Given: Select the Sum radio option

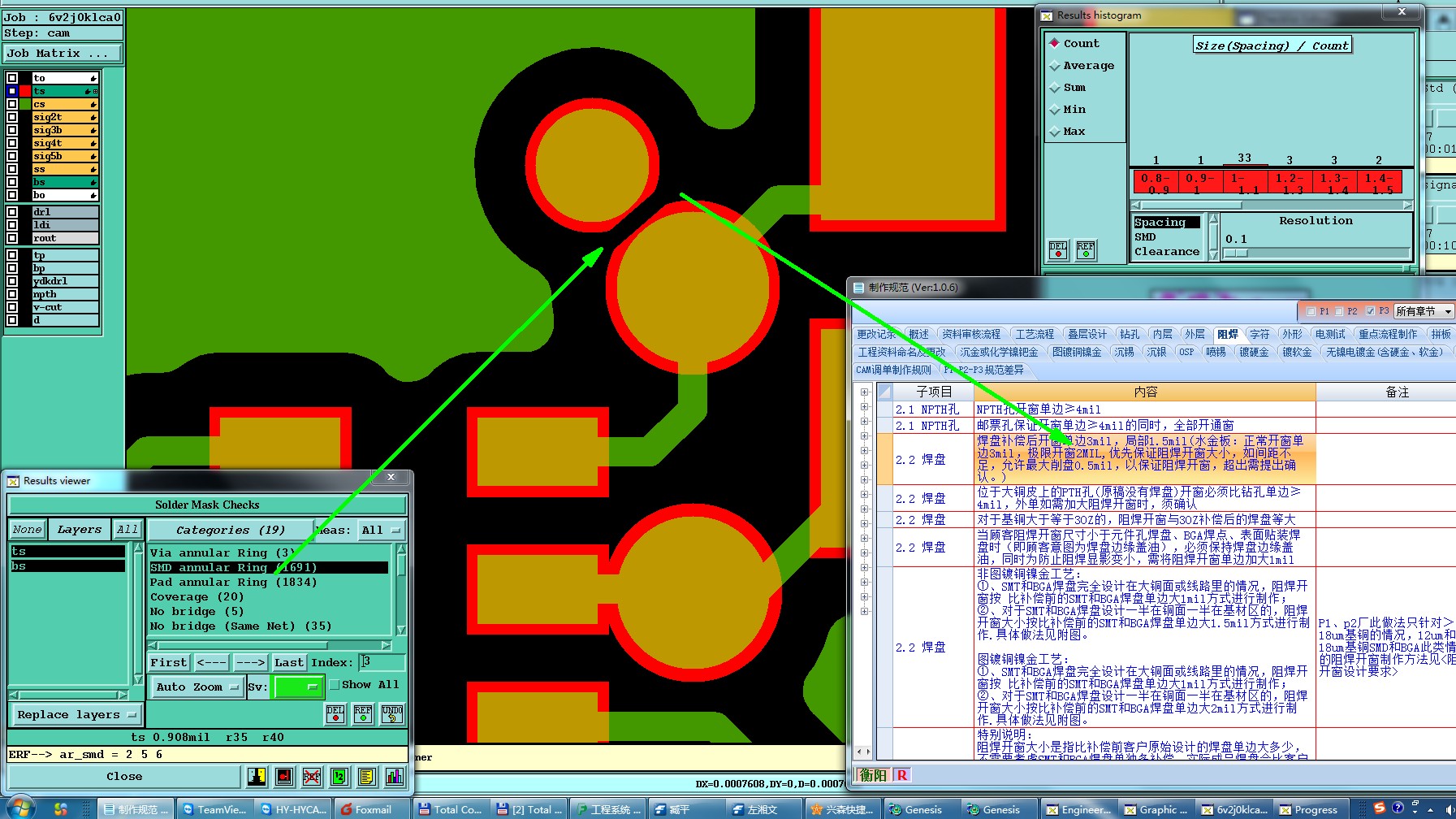Looking at the screenshot, I should (x=1055, y=88).
